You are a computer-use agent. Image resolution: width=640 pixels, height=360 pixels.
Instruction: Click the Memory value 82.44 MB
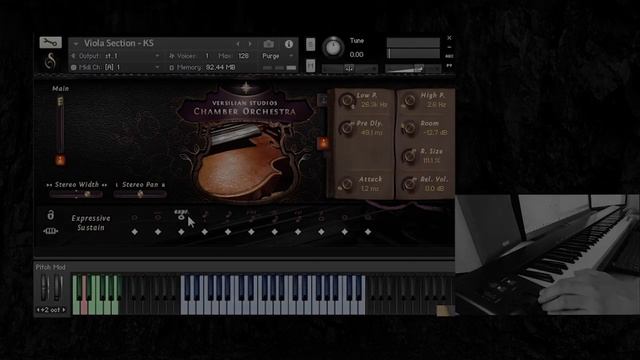(220, 67)
